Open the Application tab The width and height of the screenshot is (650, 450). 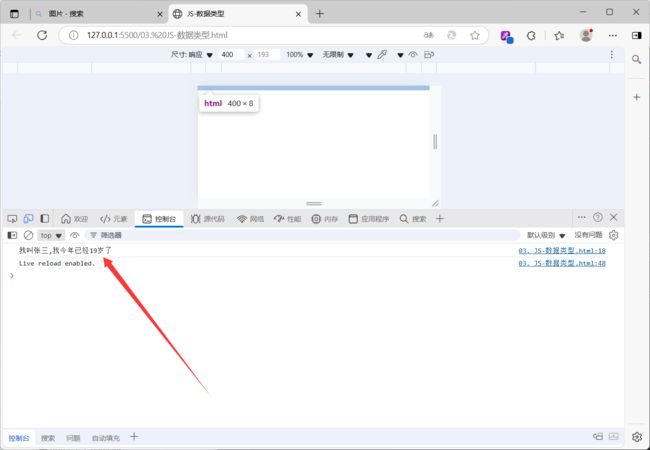point(369,219)
